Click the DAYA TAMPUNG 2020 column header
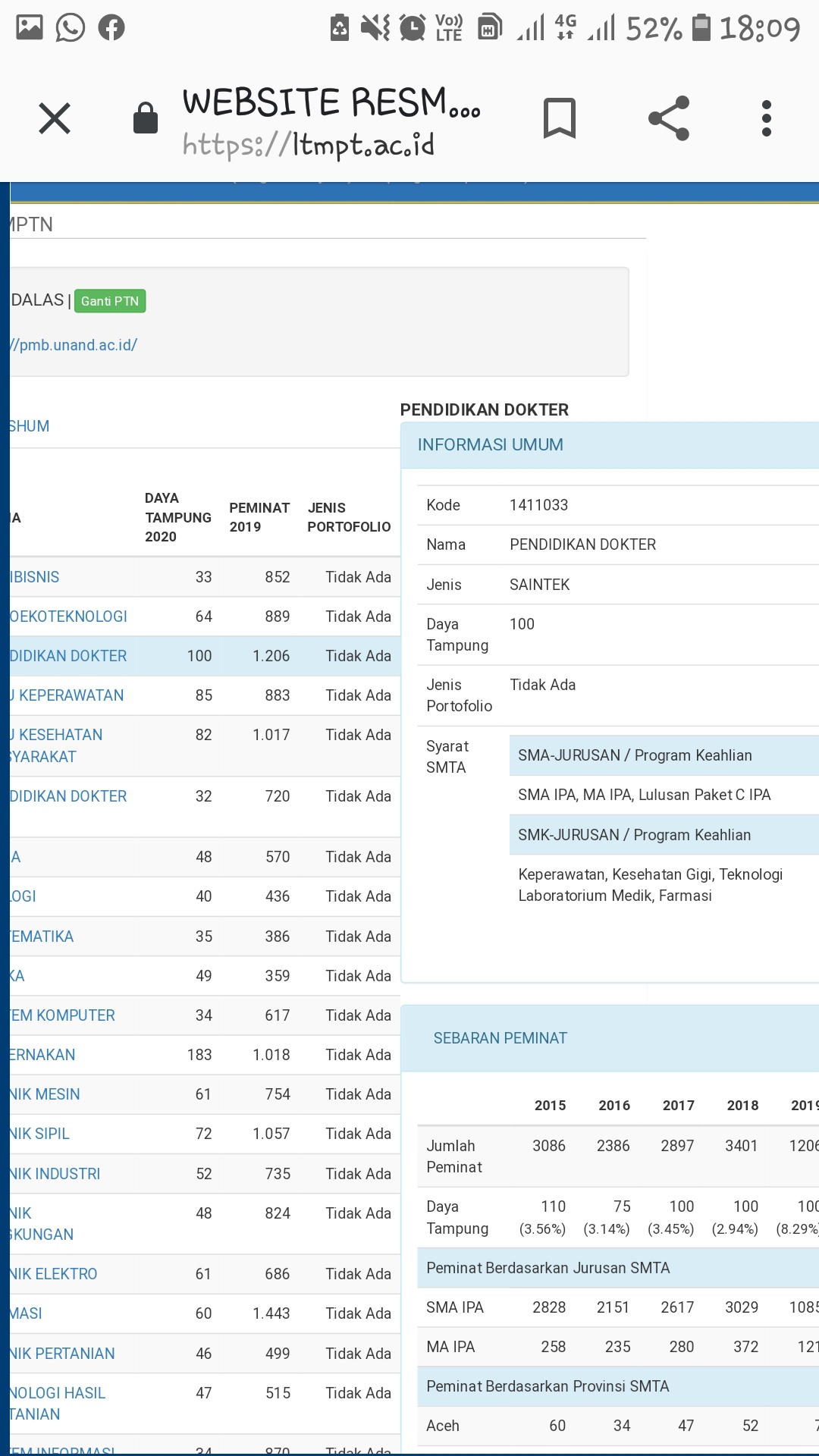 [178, 517]
